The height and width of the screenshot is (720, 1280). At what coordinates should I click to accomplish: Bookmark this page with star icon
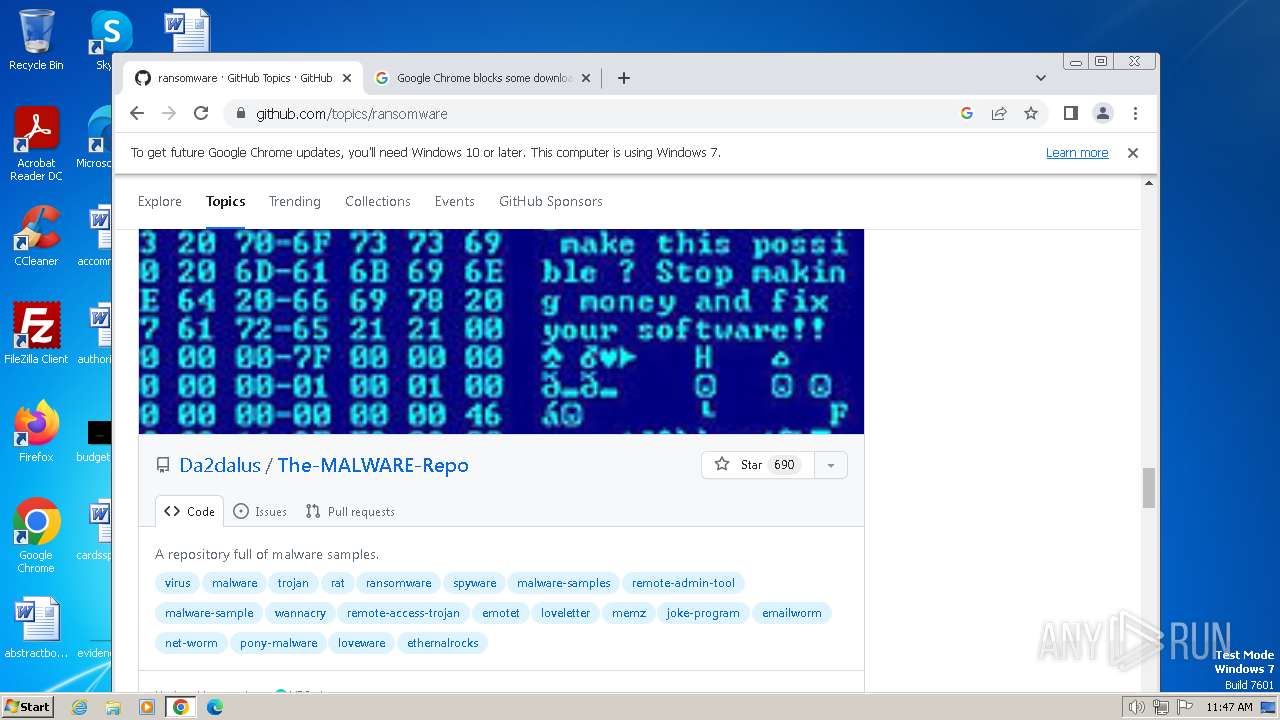(x=1031, y=113)
